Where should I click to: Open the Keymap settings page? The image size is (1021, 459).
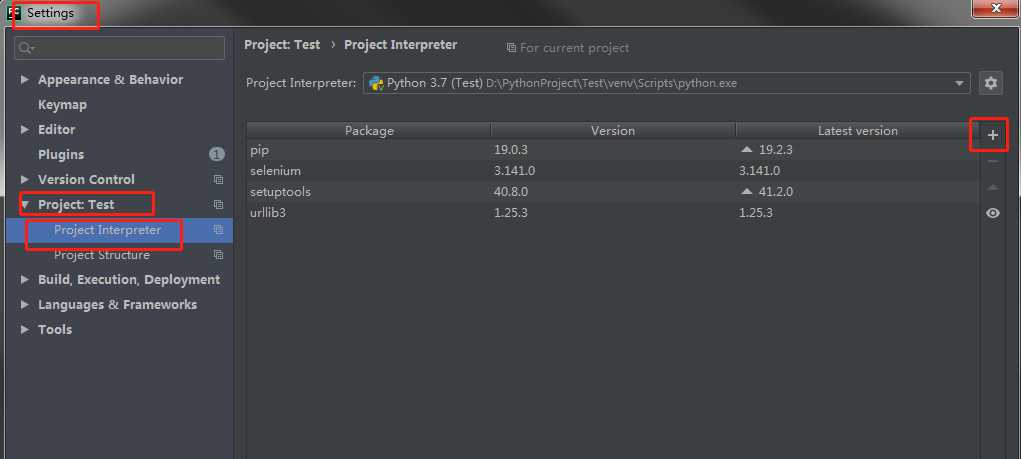click(x=63, y=105)
